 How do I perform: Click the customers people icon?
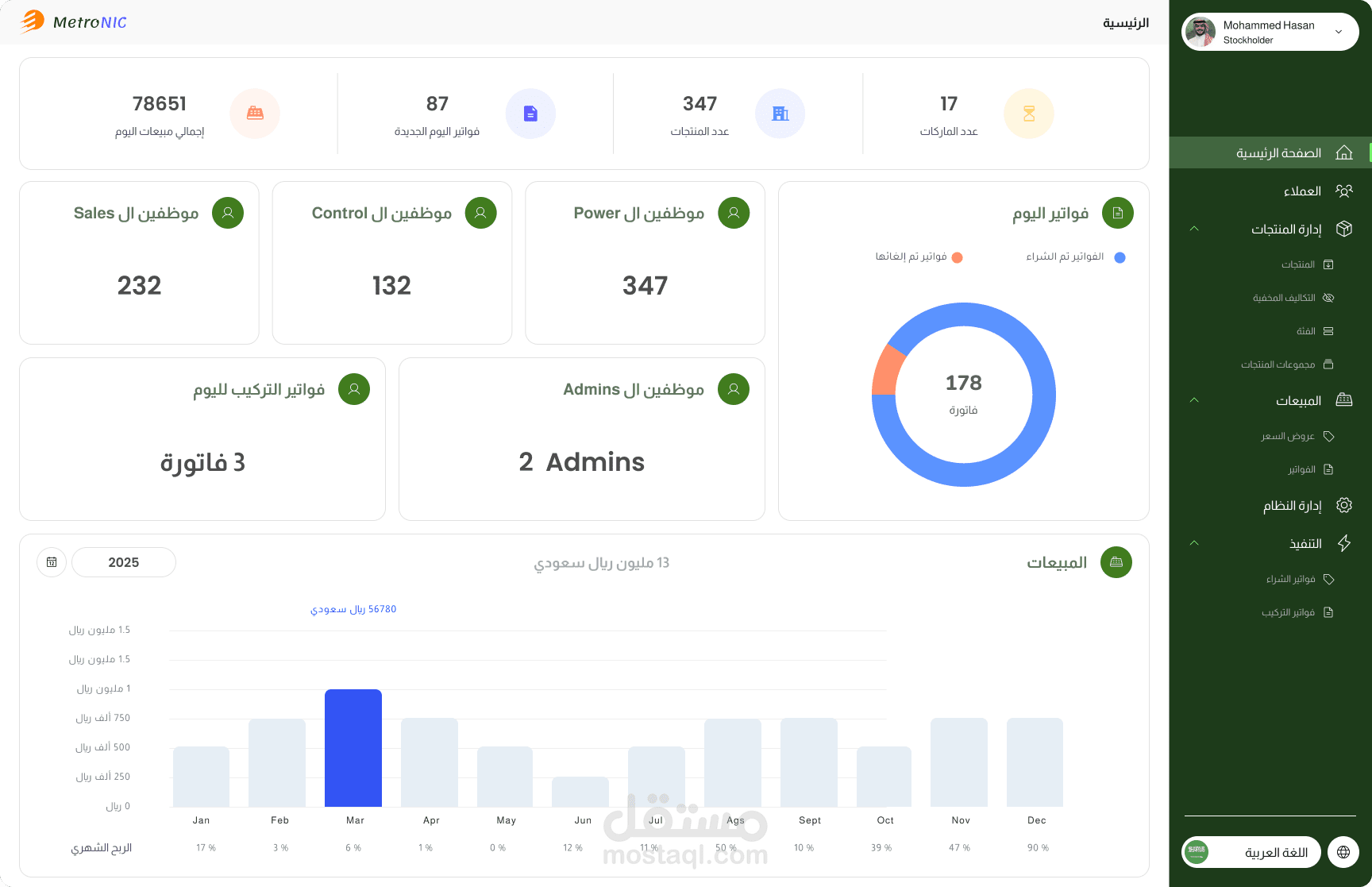click(x=1344, y=191)
